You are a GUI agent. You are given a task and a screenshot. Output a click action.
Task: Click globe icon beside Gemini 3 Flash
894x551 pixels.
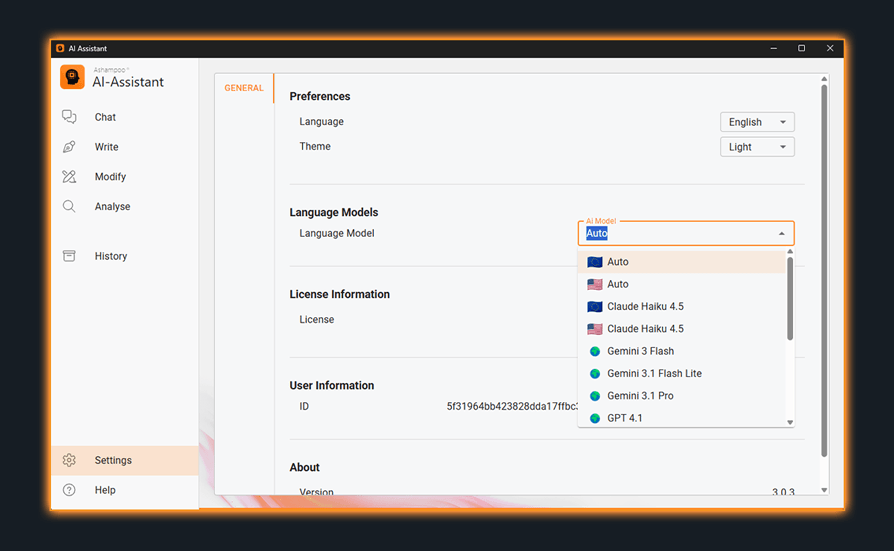(595, 351)
